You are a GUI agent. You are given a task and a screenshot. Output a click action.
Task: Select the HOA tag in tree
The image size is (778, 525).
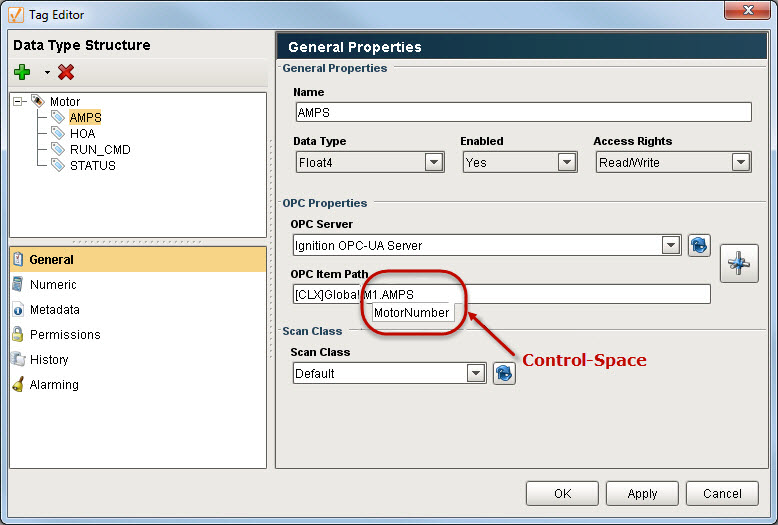tap(82, 133)
